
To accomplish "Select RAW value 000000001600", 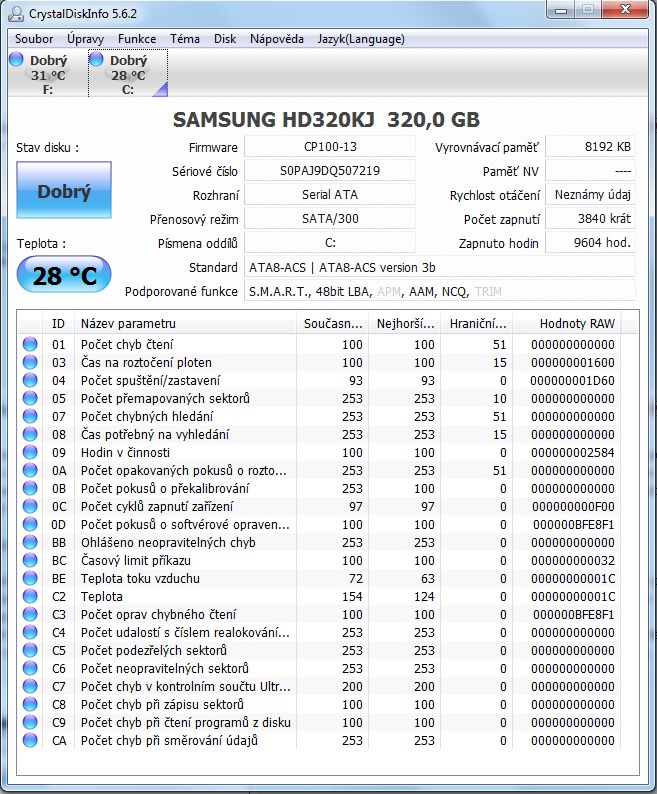I will click(572, 363).
